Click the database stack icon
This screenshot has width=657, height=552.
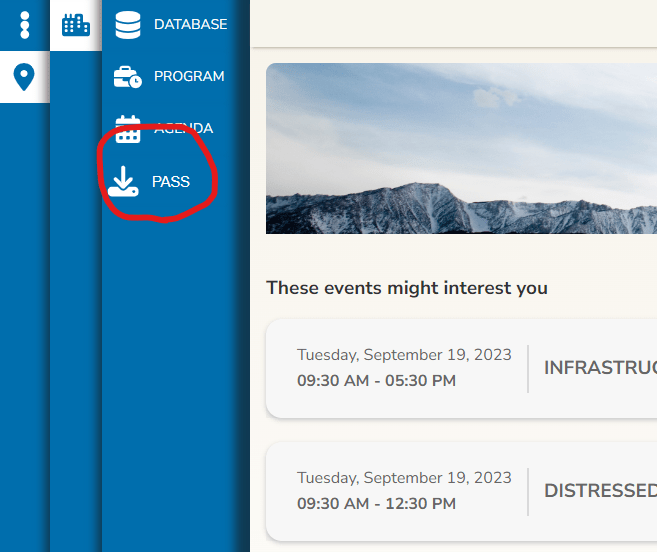coord(128,25)
